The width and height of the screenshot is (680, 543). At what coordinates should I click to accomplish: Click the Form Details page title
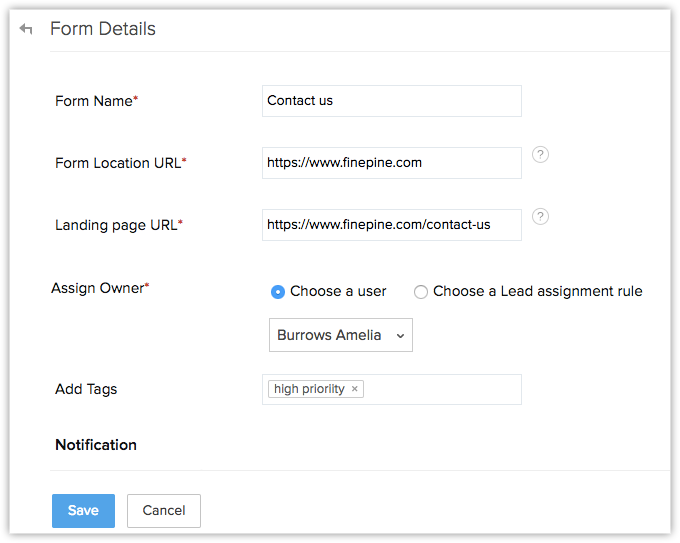pyautogui.click(x=103, y=29)
